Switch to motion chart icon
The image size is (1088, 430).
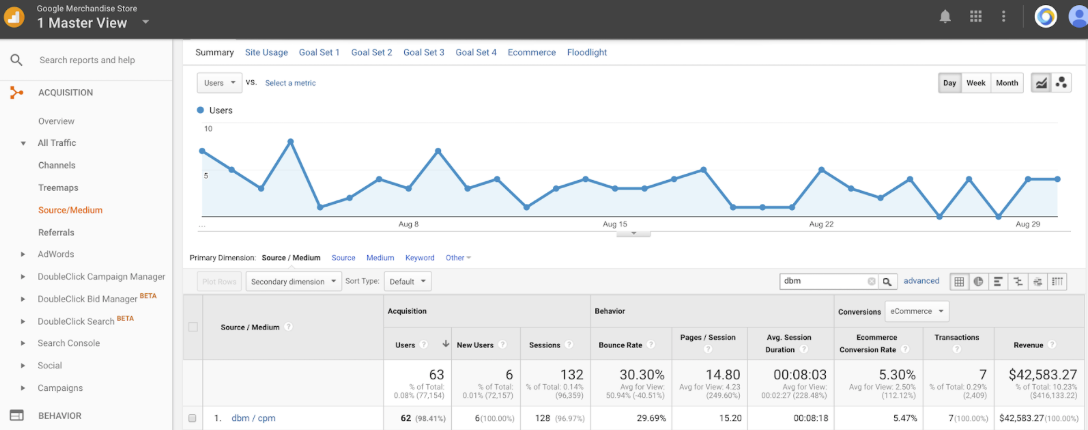1062,83
